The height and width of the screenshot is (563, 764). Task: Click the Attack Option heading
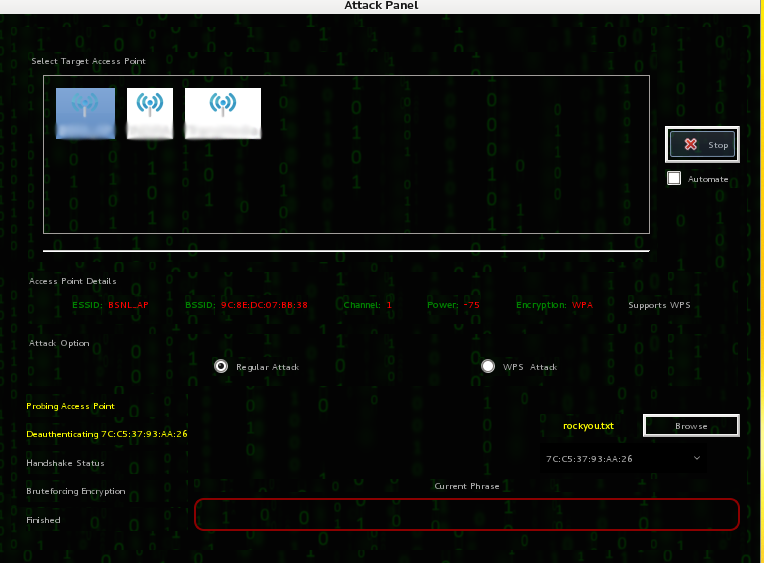(59, 343)
